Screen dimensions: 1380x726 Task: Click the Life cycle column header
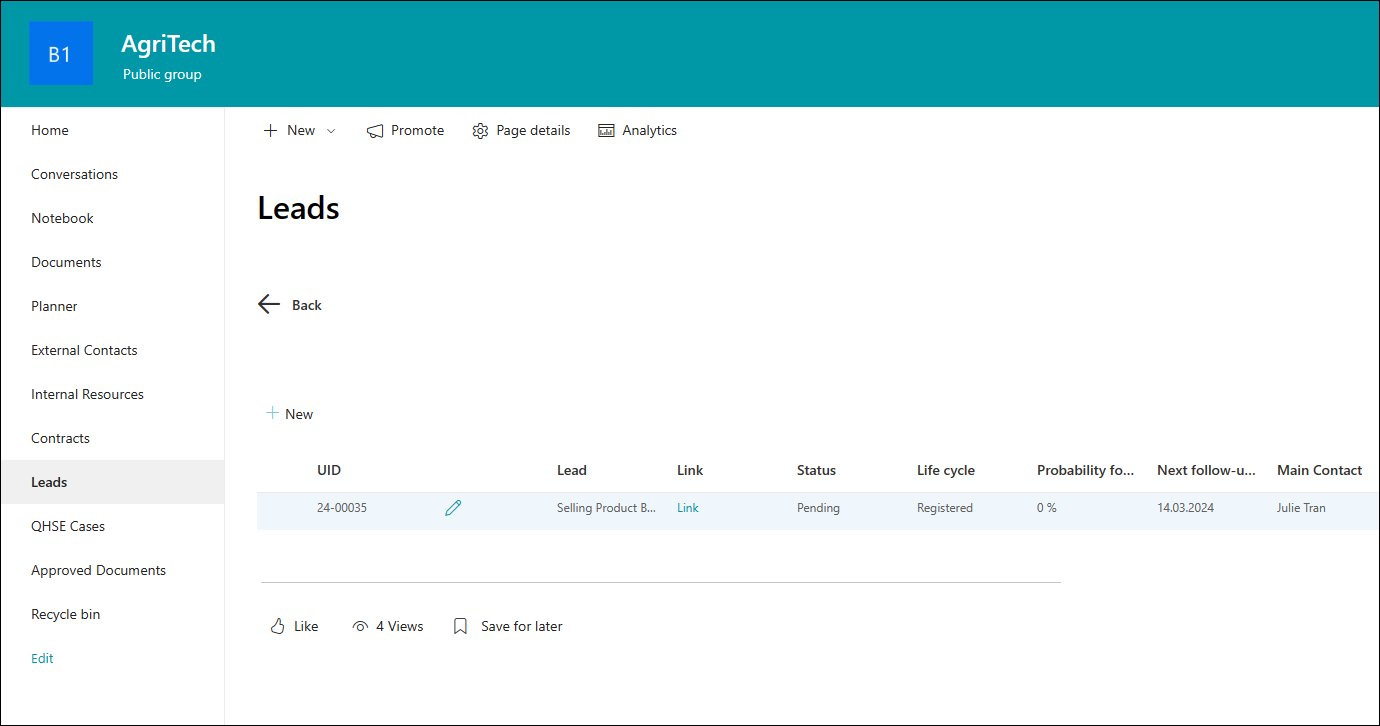[946, 470]
